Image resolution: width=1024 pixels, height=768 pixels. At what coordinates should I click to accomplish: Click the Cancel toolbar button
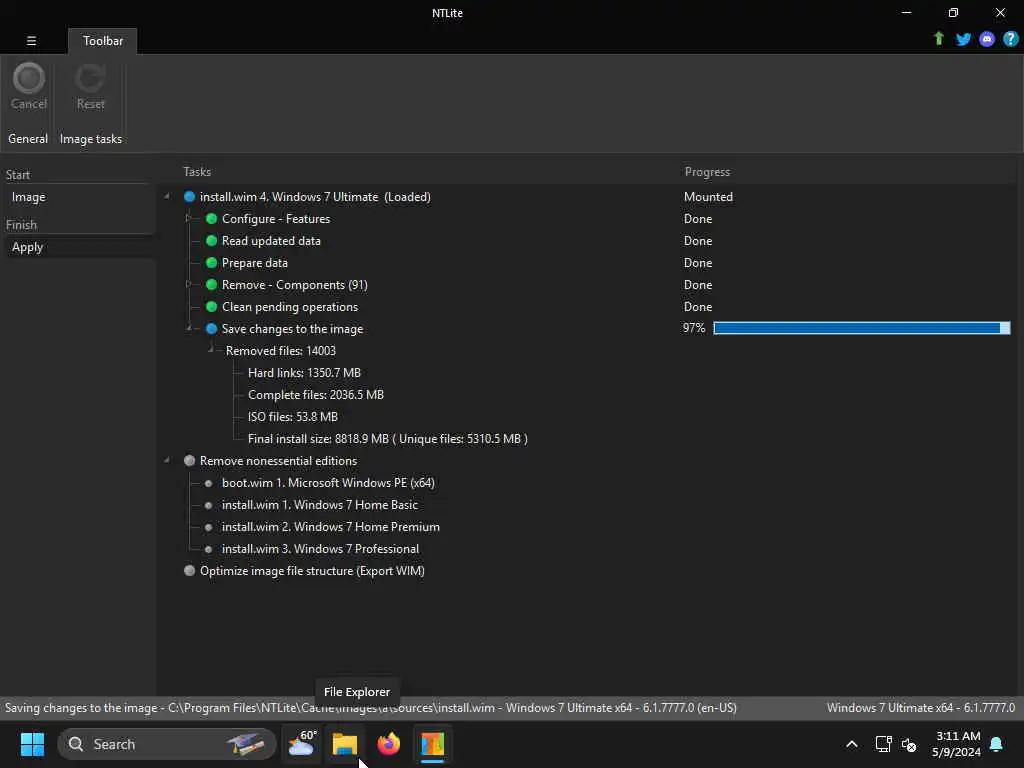tap(29, 86)
